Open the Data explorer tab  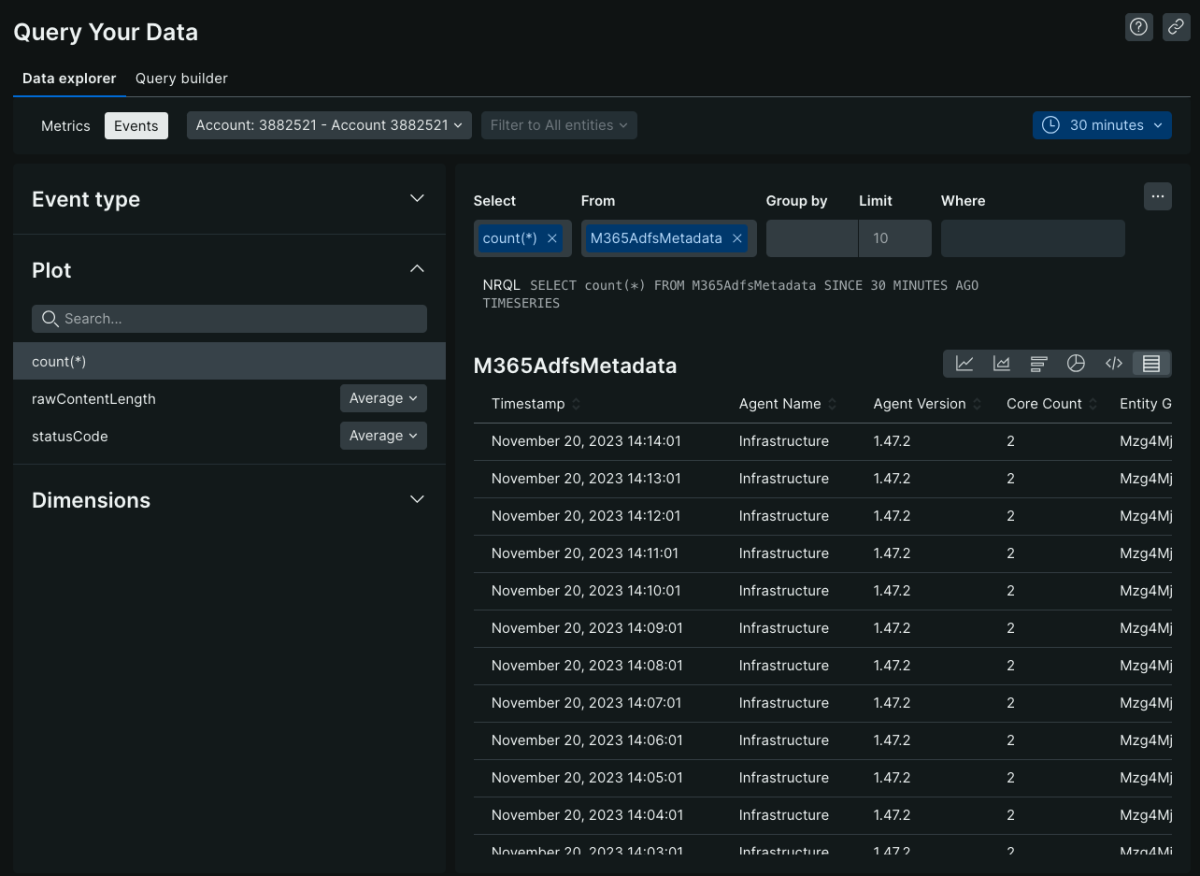coord(69,78)
